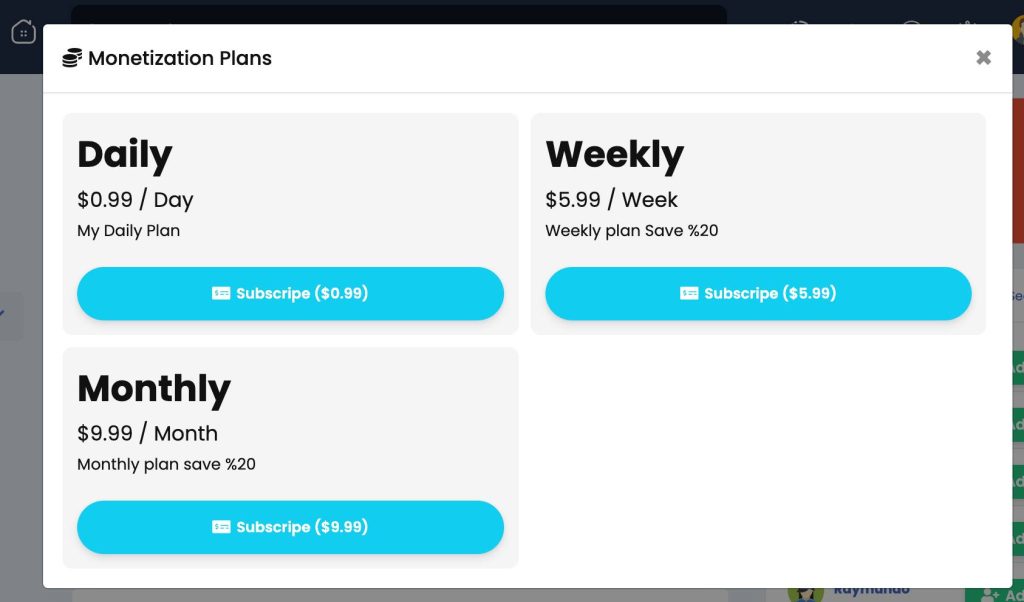Click the $5.99 / Week price text
This screenshot has height=602, width=1024.
pos(611,200)
